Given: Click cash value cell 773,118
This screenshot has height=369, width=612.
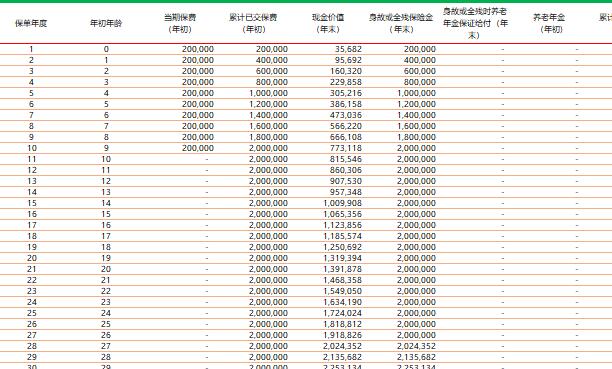Looking at the screenshot, I should click(346, 148).
